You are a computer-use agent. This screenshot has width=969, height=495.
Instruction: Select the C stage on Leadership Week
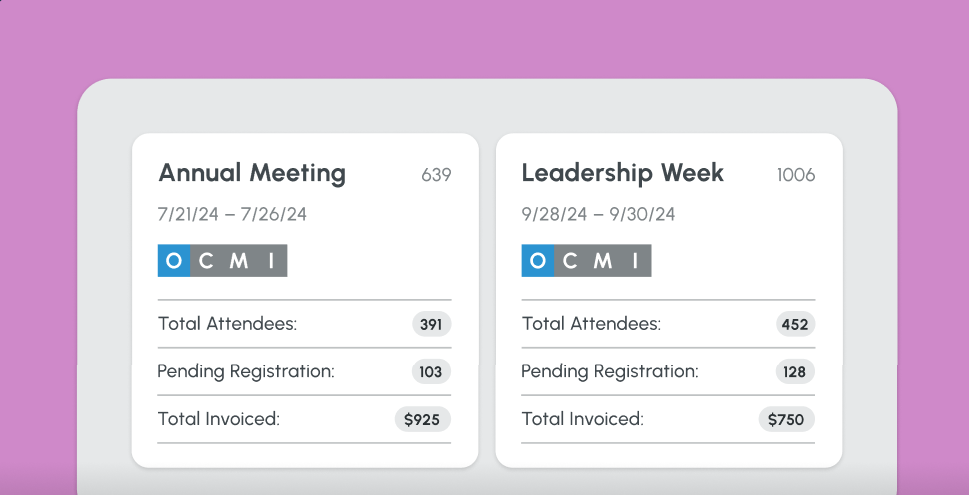(570, 261)
